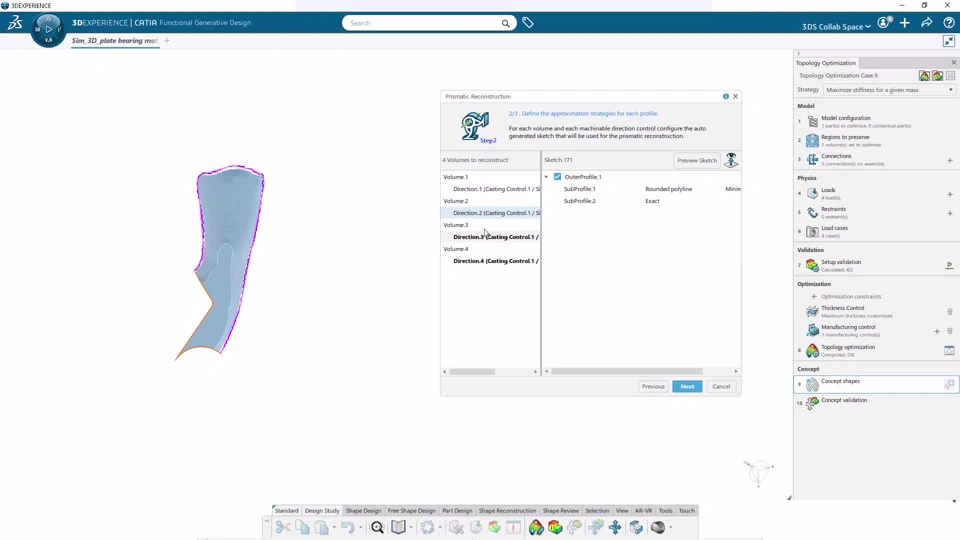Click the search magnifier icon
This screenshot has width=960, height=540.
[506, 23]
